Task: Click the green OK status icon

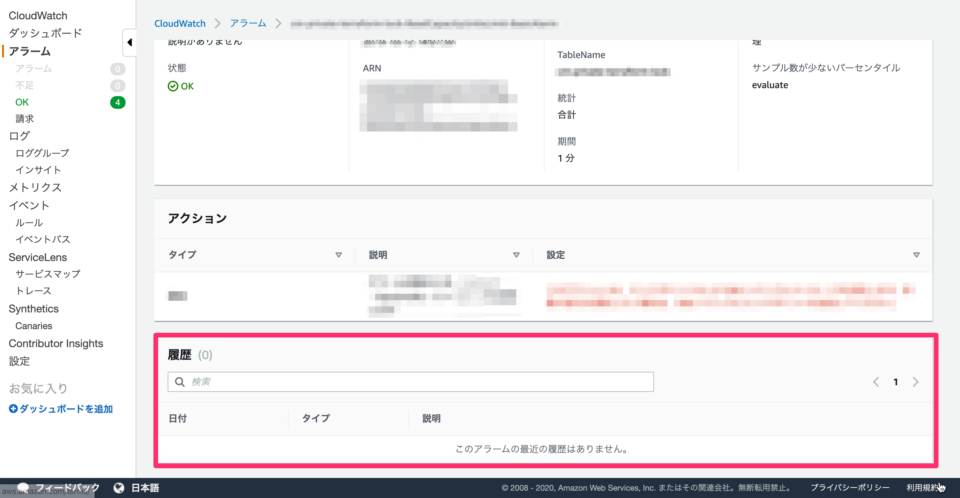Action: 173,86
